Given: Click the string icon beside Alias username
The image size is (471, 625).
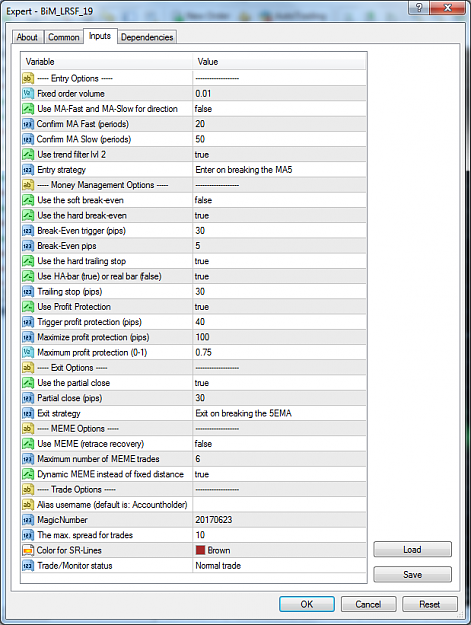Looking at the screenshot, I should pyautogui.click(x=28, y=505).
